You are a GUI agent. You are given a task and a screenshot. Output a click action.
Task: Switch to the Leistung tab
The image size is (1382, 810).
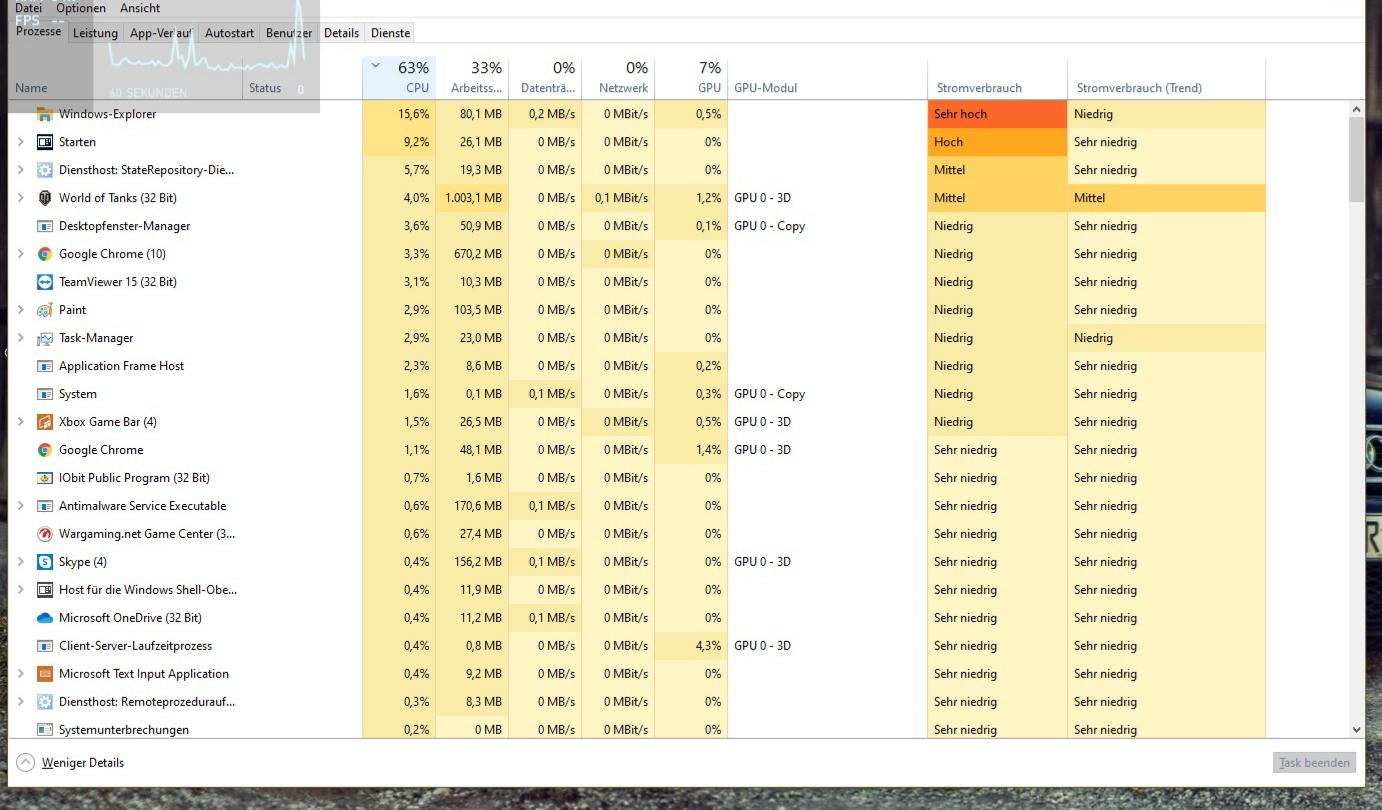(95, 32)
